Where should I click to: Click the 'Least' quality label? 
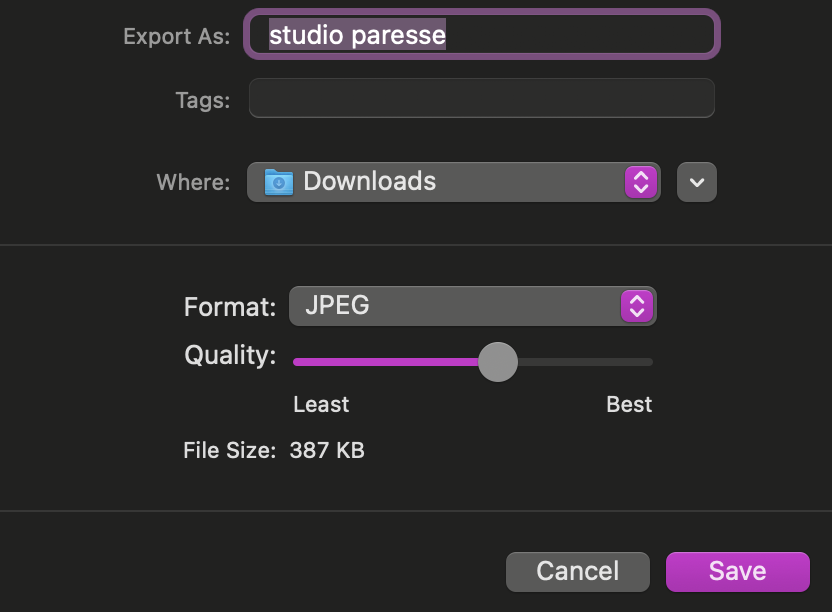321,404
